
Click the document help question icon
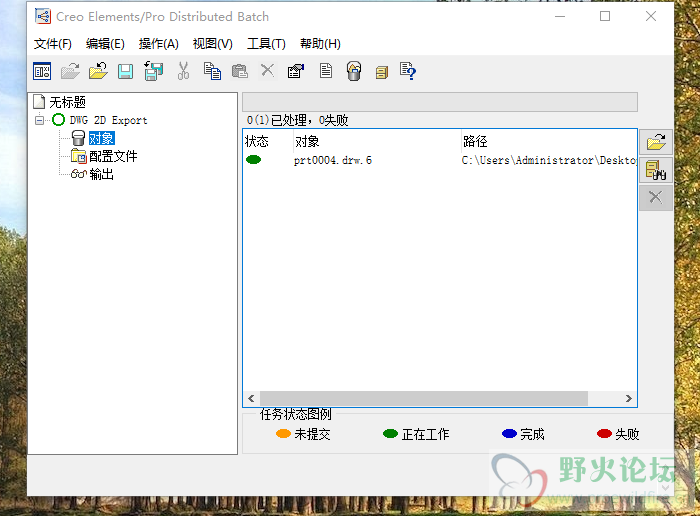408,71
